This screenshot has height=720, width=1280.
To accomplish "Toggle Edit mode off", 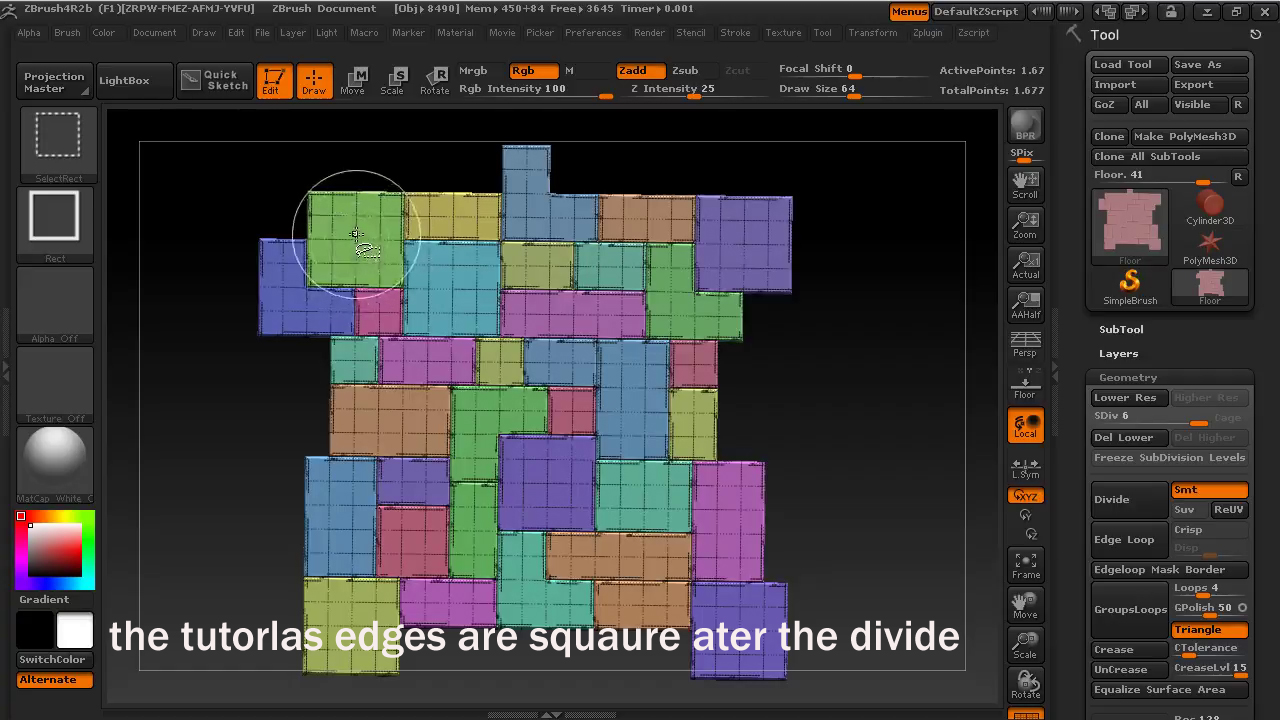I will (273, 81).
